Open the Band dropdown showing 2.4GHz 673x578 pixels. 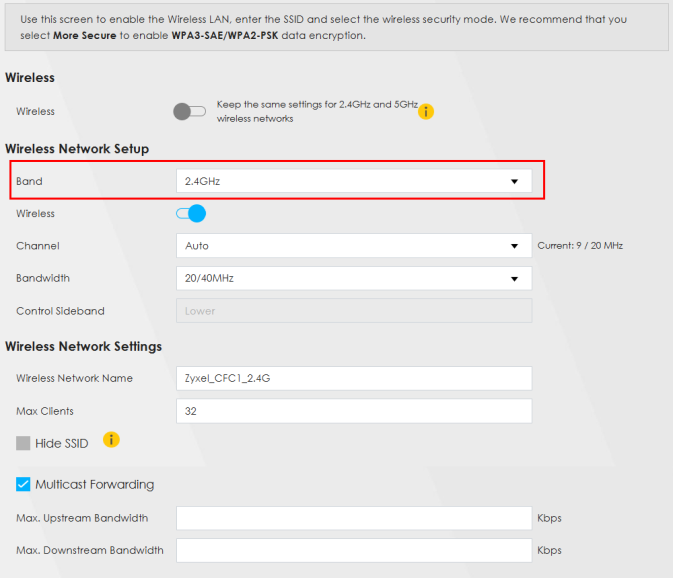click(353, 181)
